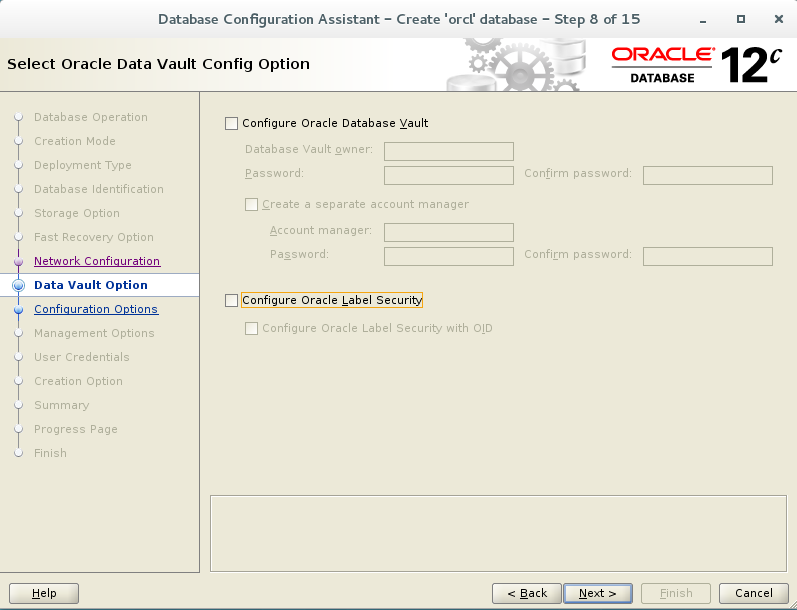Click the disabled Finish button

coord(676,593)
